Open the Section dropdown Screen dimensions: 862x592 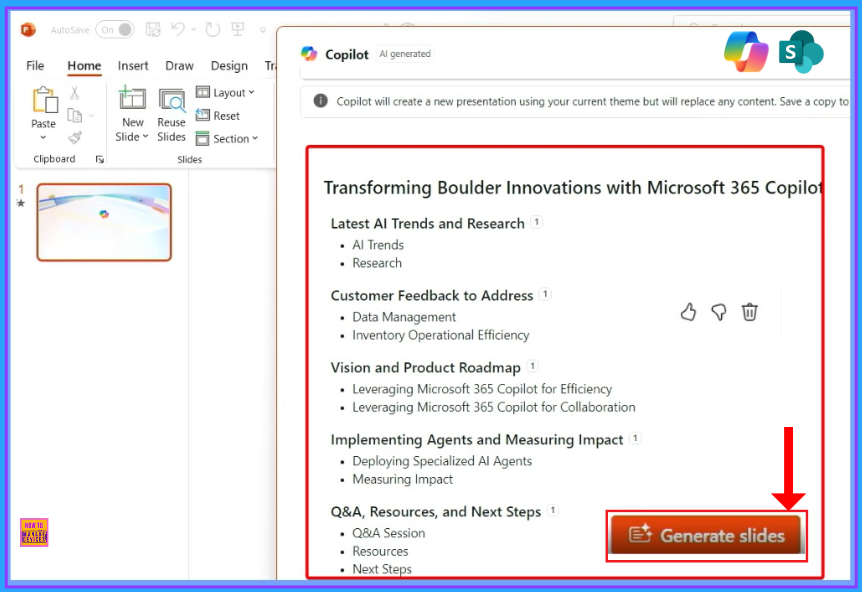click(x=227, y=139)
